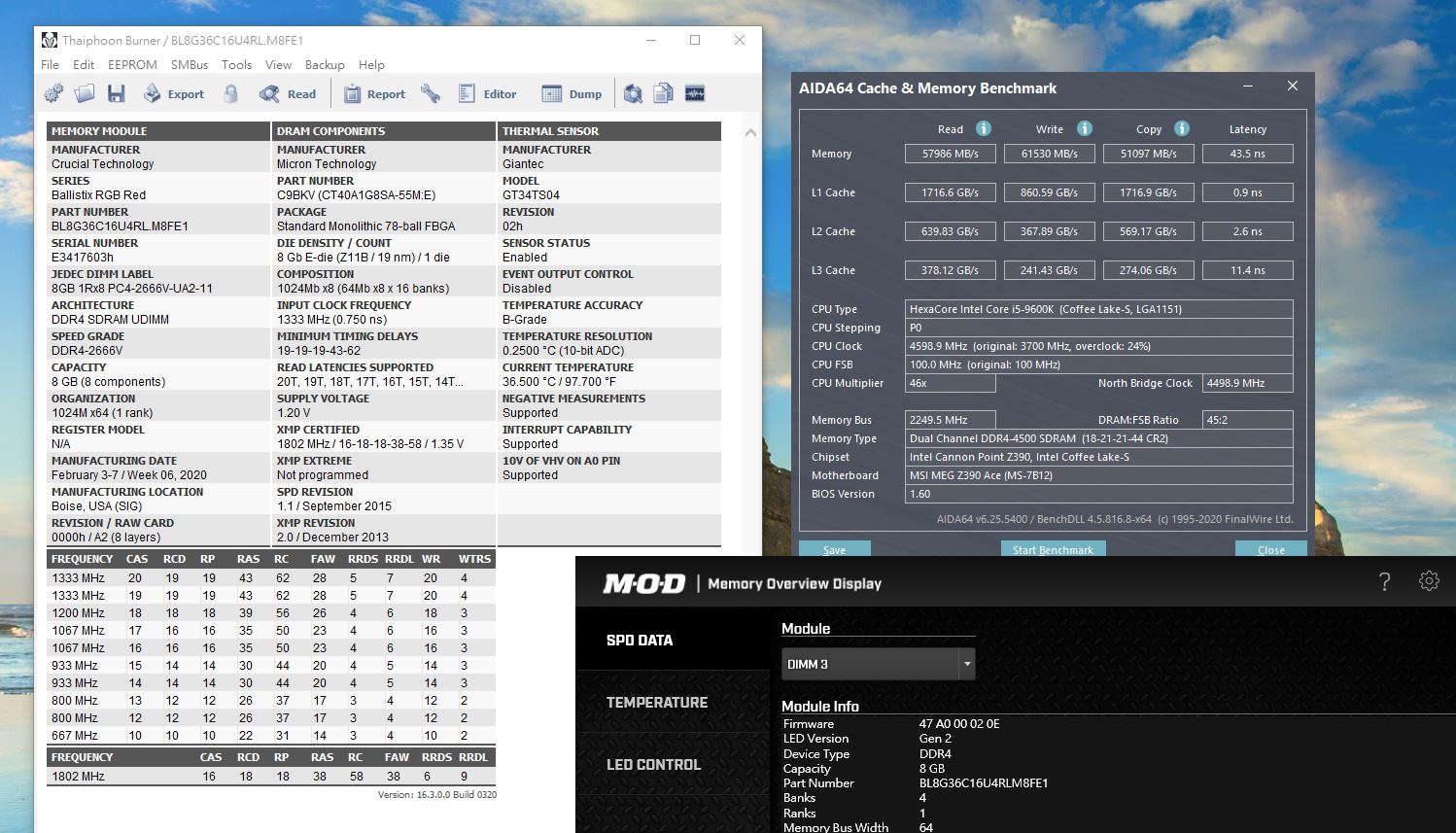Open settings gears icon in Thaiphoon Burner toolbar
Viewport: 1456px width, 833px height.
pyautogui.click(x=54, y=93)
